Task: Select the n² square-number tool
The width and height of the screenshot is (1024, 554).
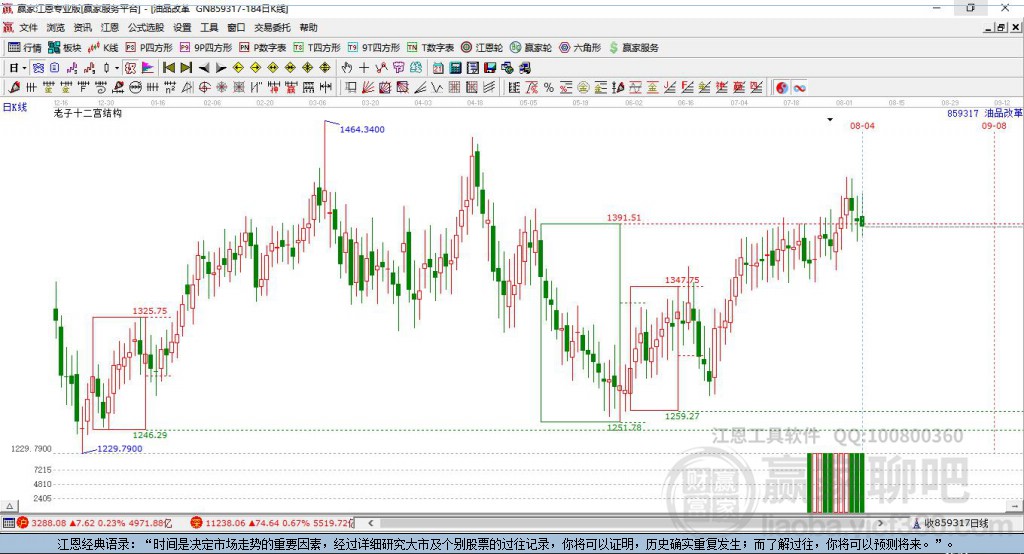Action: point(170,88)
